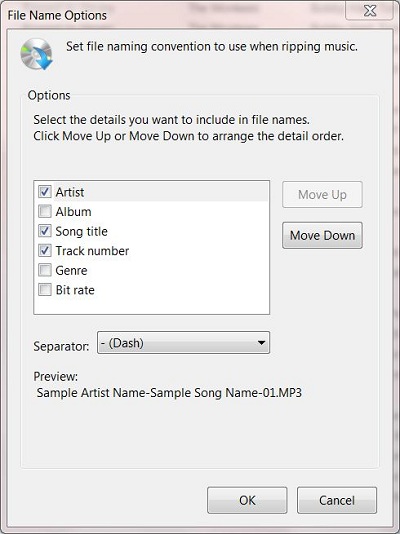Confirm settings with the OK button
The width and height of the screenshot is (400, 534).
coord(247,500)
